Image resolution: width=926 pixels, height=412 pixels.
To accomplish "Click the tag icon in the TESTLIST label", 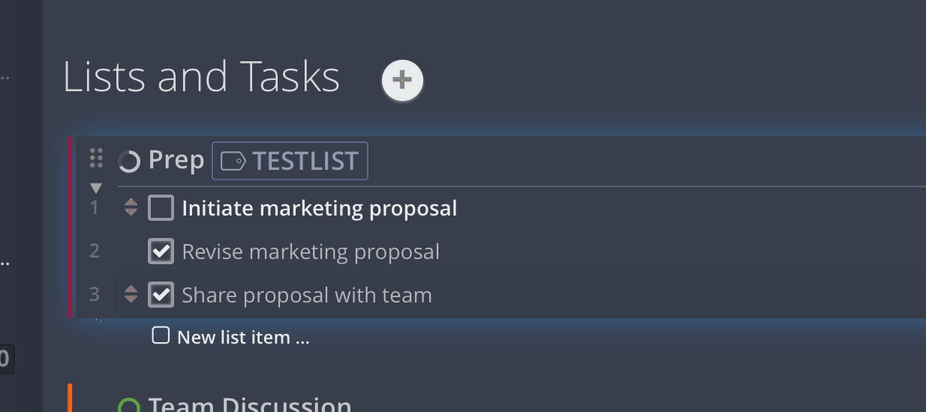I will click(233, 161).
